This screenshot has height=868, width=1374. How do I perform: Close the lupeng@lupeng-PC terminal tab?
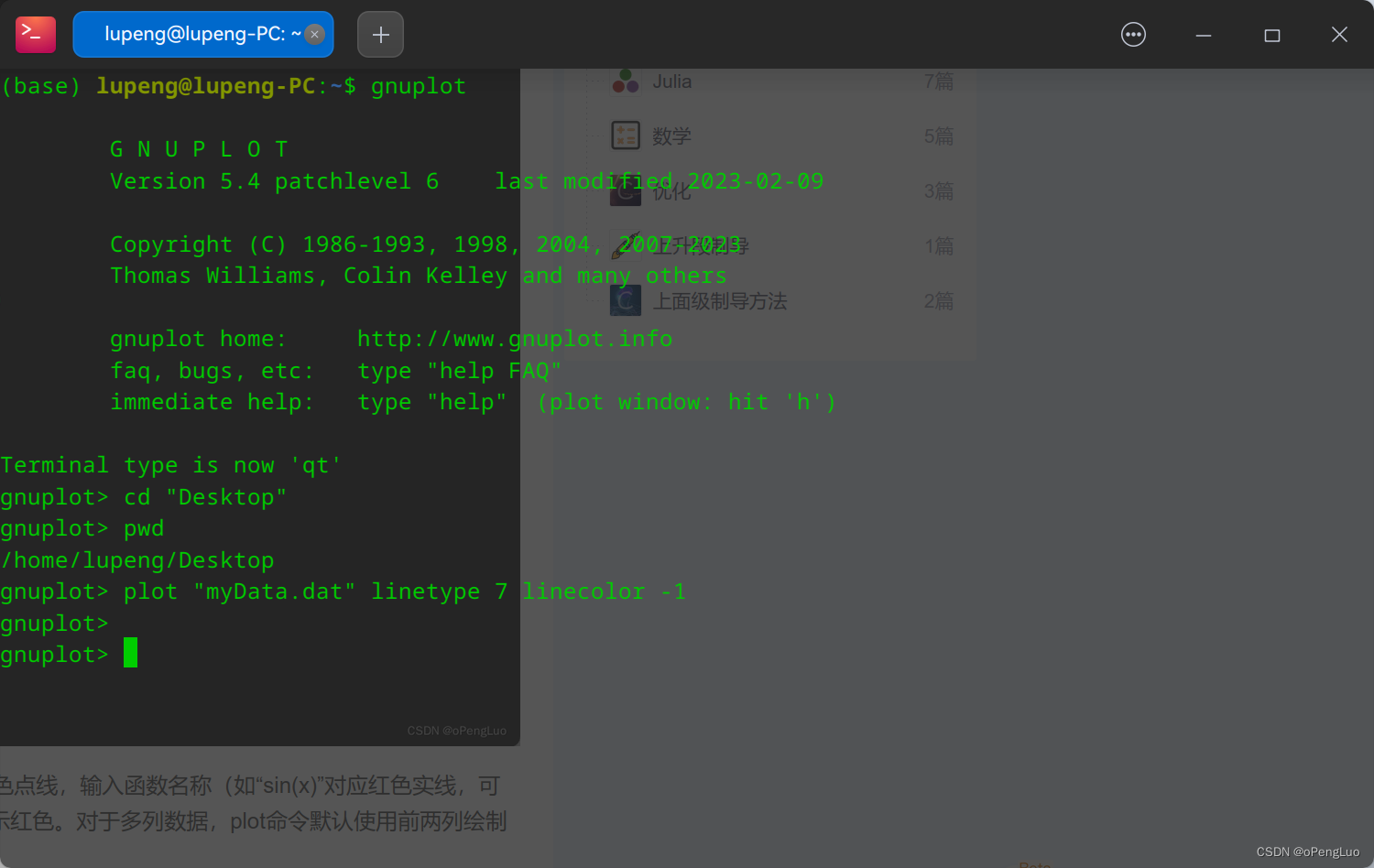[x=314, y=35]
